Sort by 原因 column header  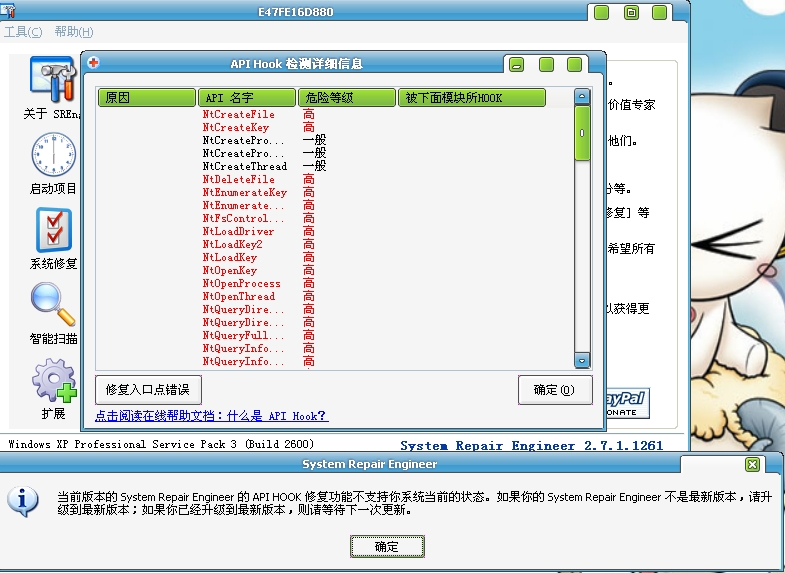pos(147,98)
